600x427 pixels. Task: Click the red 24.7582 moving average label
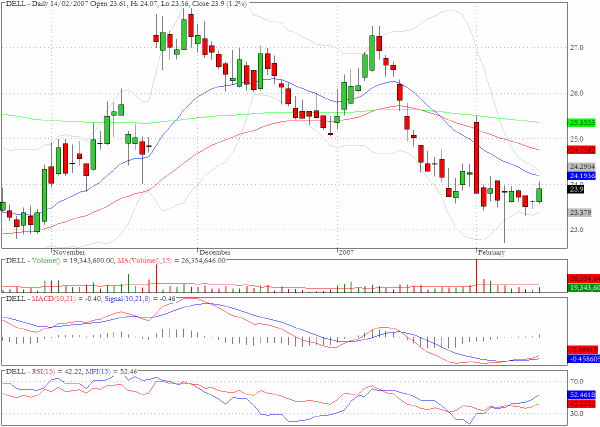click(x=582, y=150)
